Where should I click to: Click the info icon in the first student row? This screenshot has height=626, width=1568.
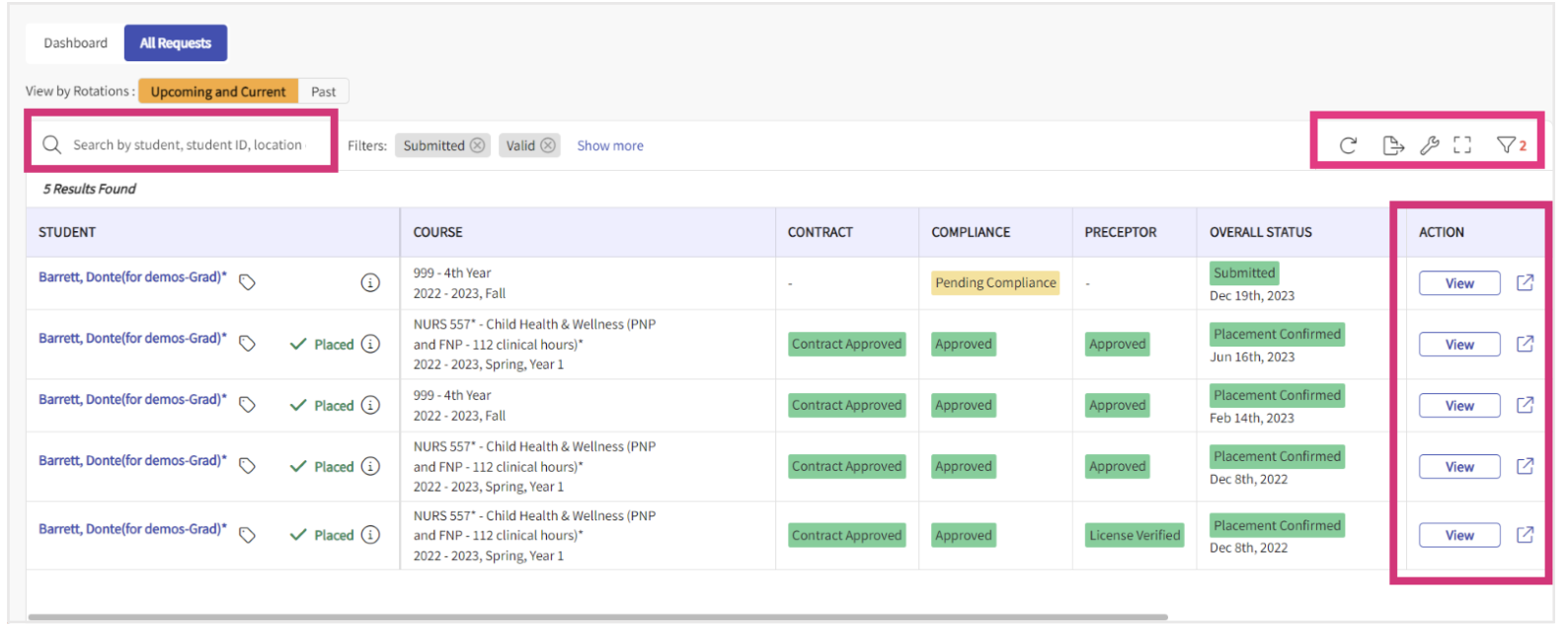click(370, 283)
